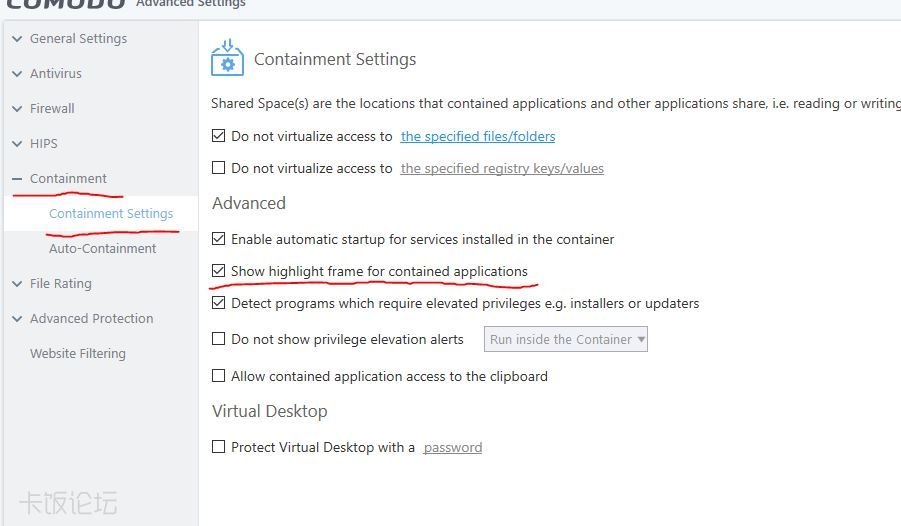This screenshot has width=901, height=526.
Task: Select Containment Settings in sidebar
Action: (x=111, y=214)
